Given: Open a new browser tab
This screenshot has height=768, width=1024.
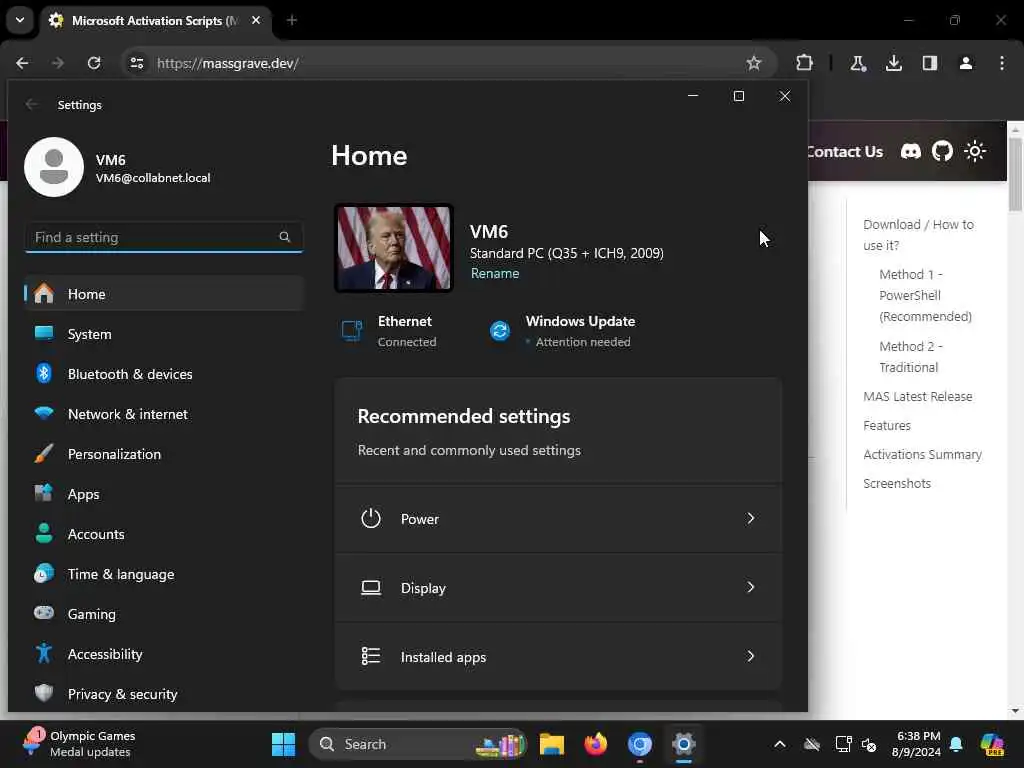Looking at the screenshot, I should (x=292, y=20).
